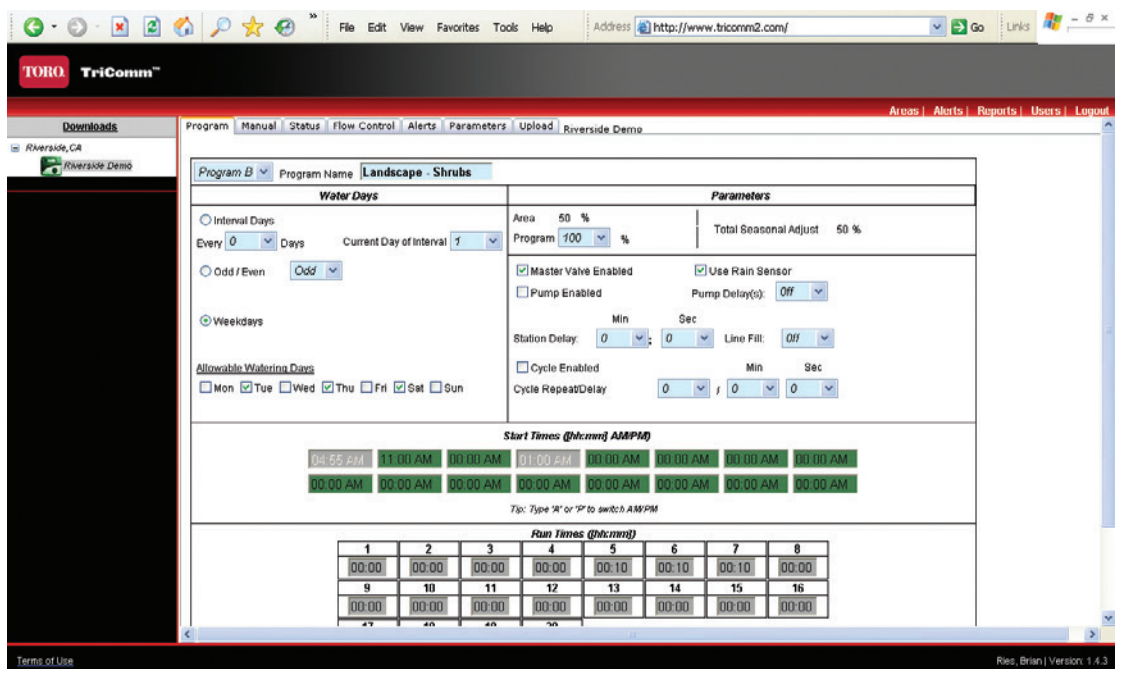
Task: Uncheck the Thu watering day
Action: pos(327,387)
